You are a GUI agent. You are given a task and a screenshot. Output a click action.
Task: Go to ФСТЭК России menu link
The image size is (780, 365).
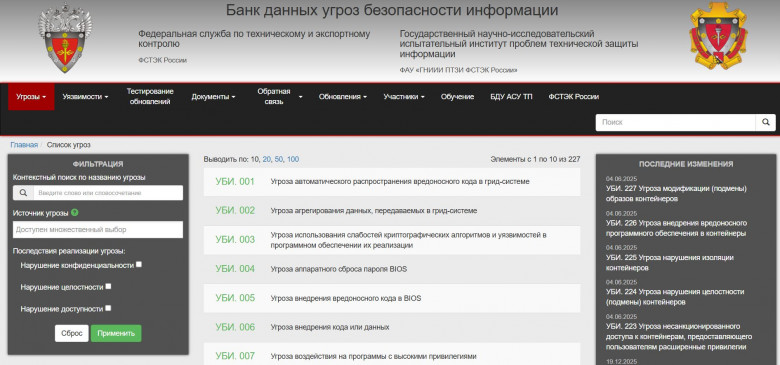click(x=574, y=97)
